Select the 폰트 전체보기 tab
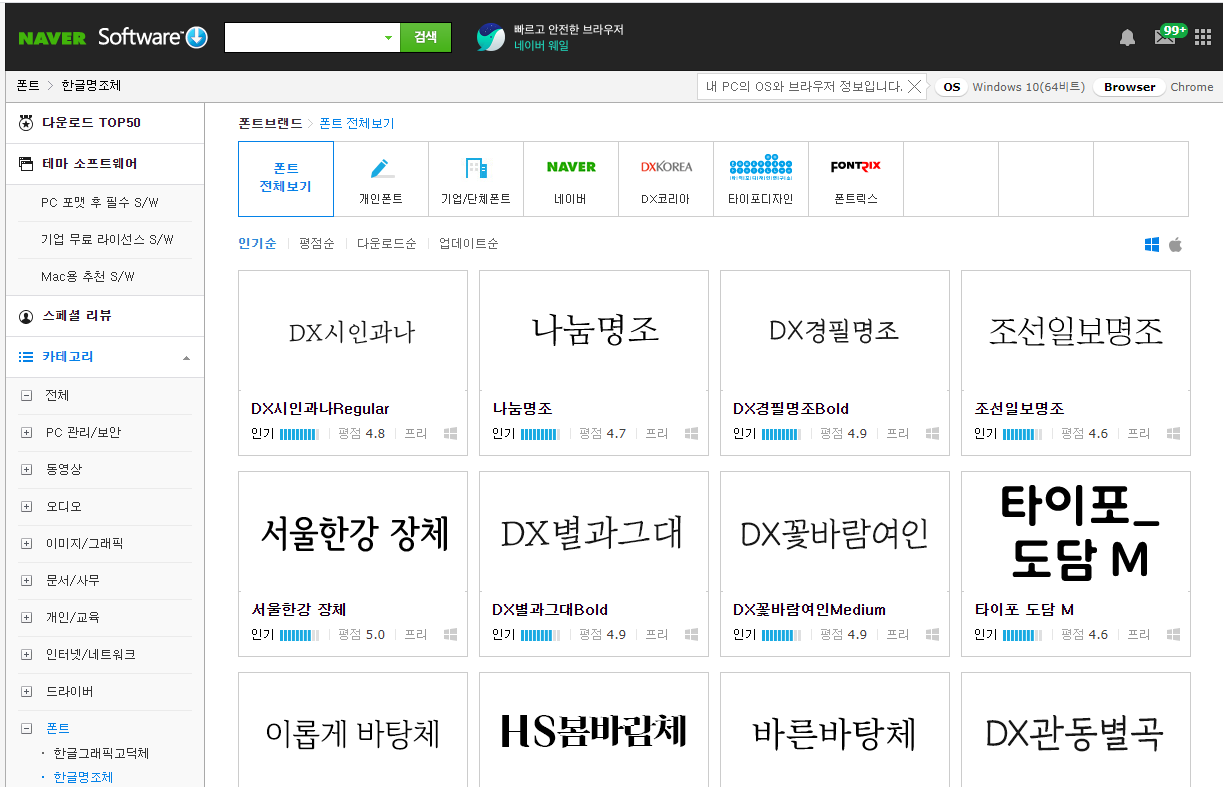This screenshot has width=1223, height=787. tap(286, 179)
